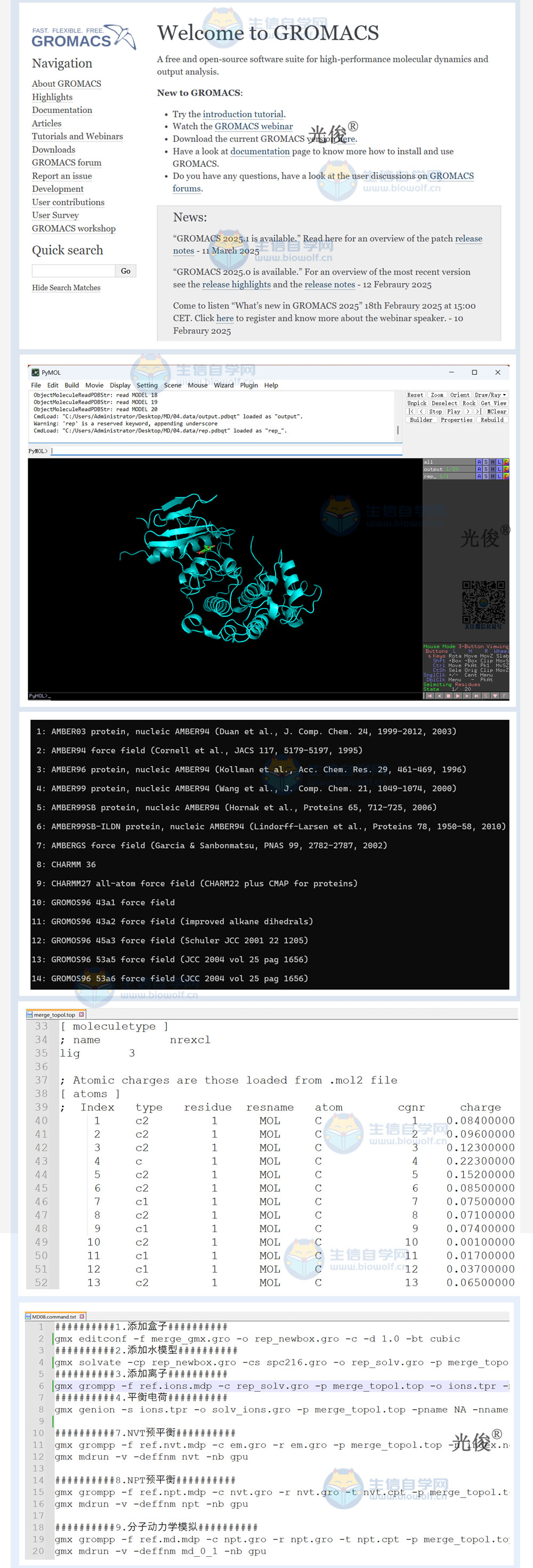Click the MClear button in PyMOL
Viewport: 533px width, 1568px height.
[497, 412]
